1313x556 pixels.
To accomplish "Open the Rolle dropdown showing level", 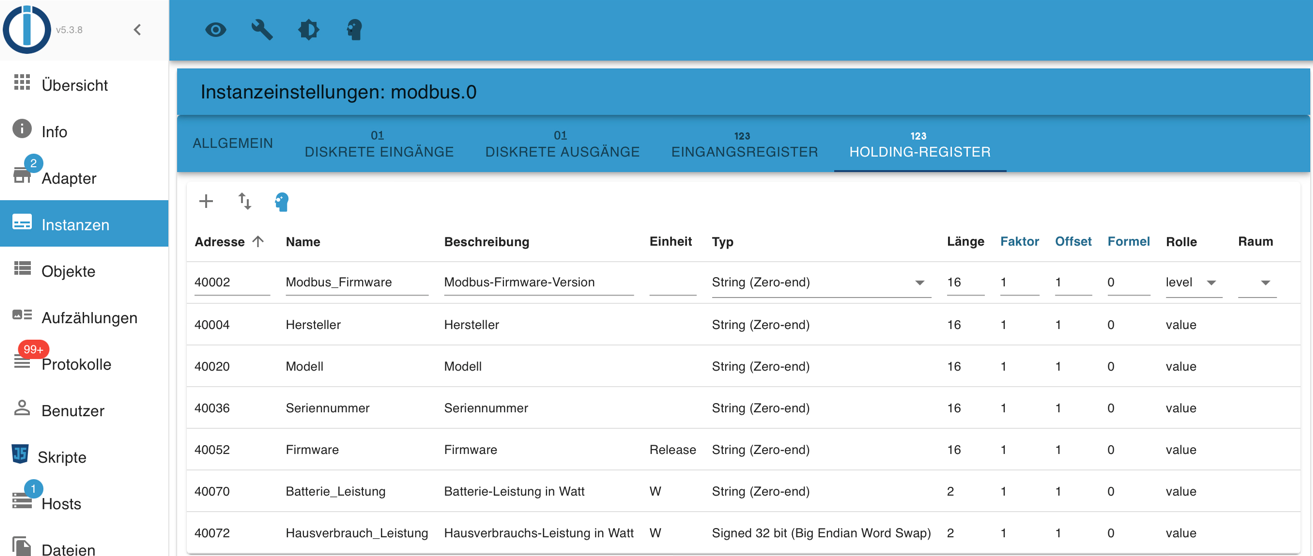I will tap(1193, 283).
